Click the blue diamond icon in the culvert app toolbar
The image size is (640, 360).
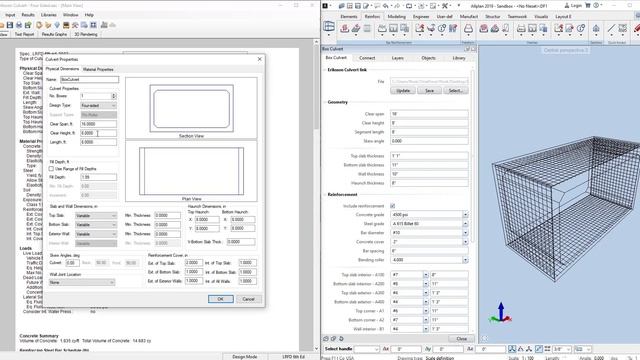pos(57,25)
